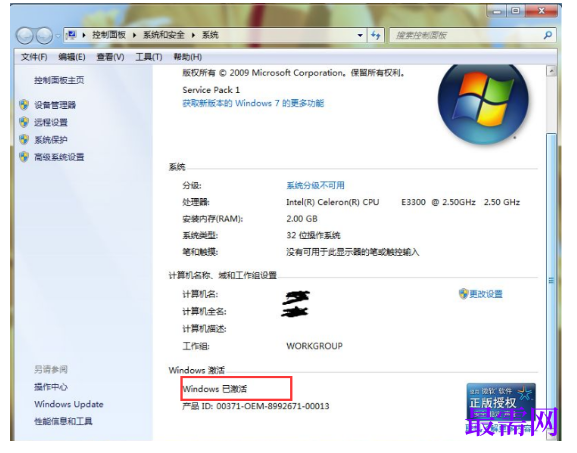Screen dimensions: 577x453
Task: Click the back navigation arrow button
Action: [25, 36]
